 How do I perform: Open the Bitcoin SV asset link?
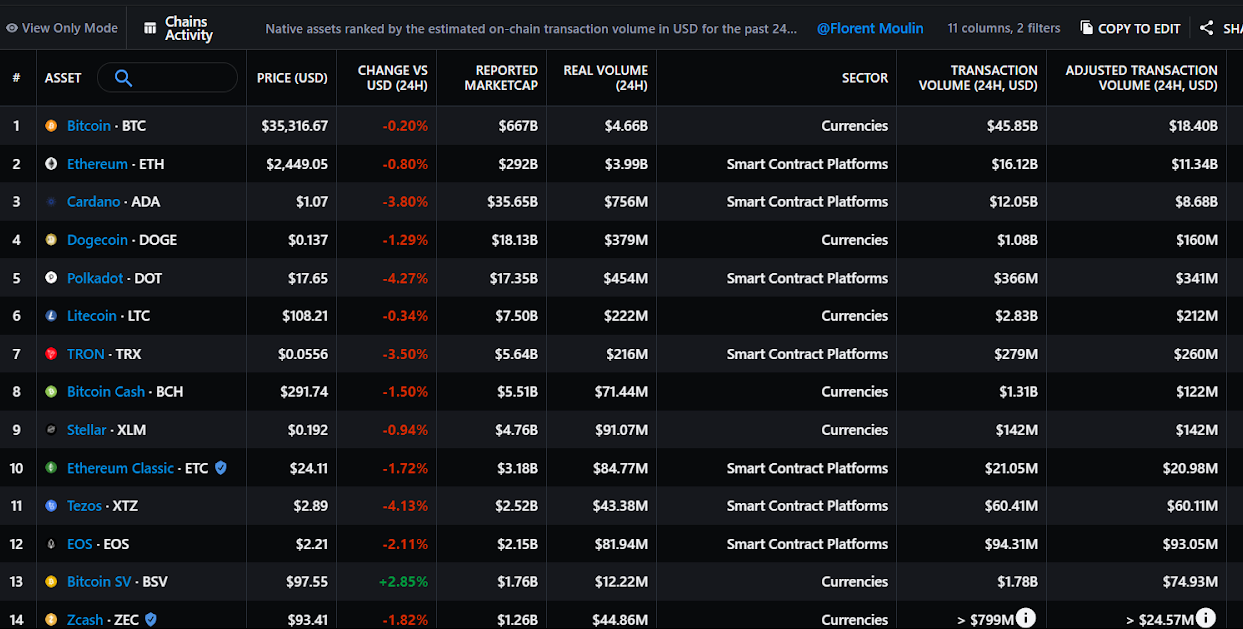(x=100, y=582)
